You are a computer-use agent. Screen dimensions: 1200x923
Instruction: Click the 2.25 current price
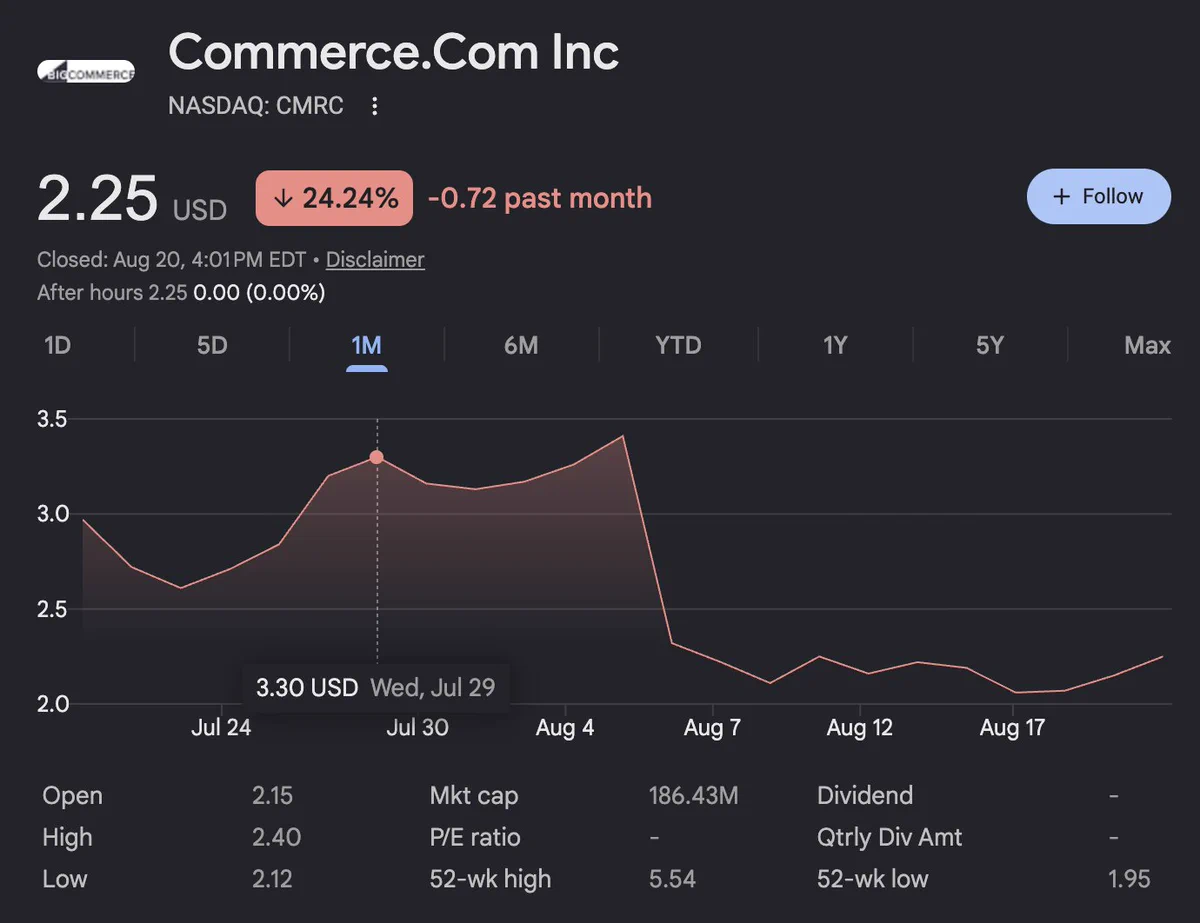point(97,198)
